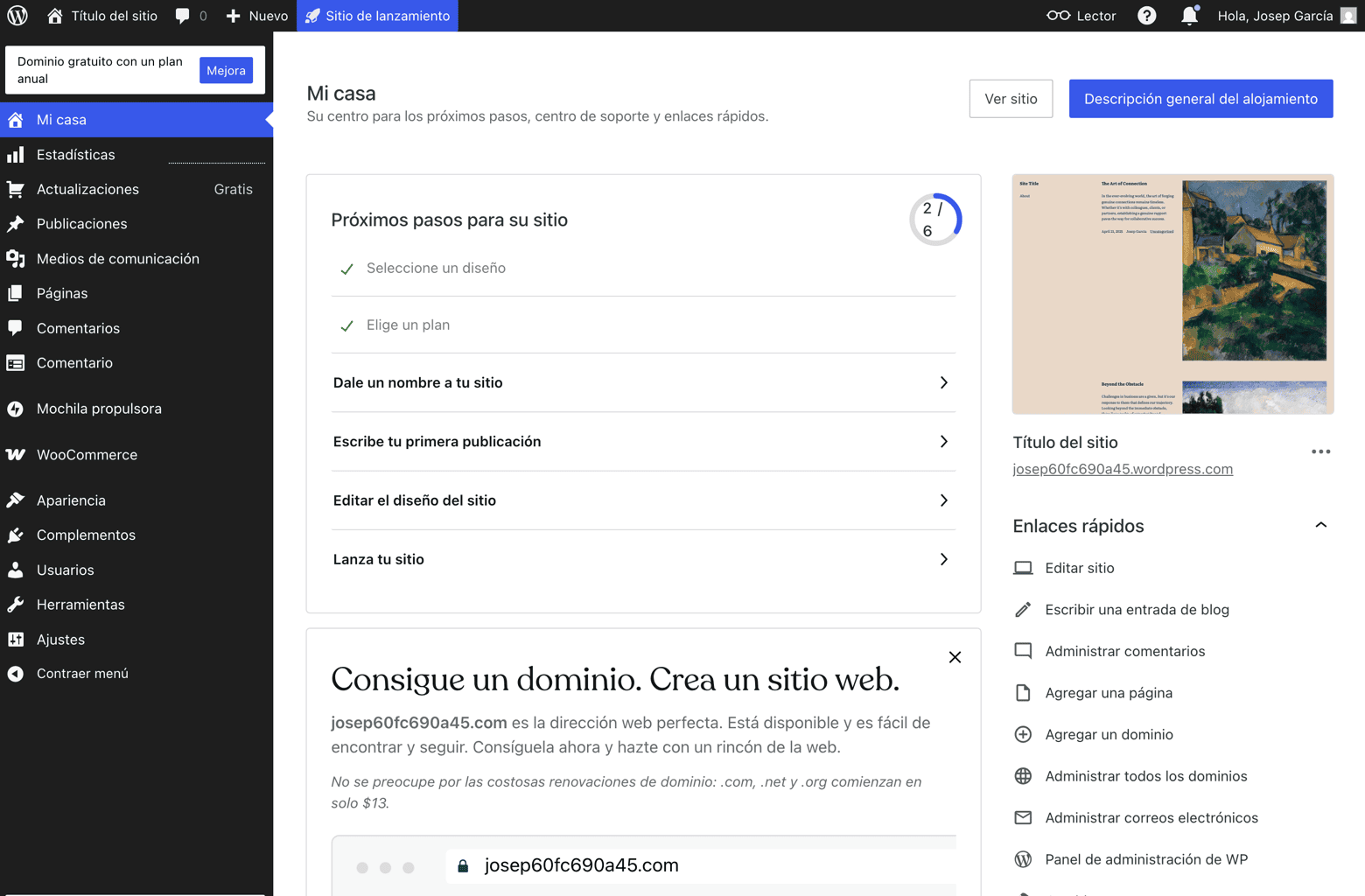1365x896 pixels.
Task: Open the comments bubble icon in the top bar
Action: tap(182, 16)
